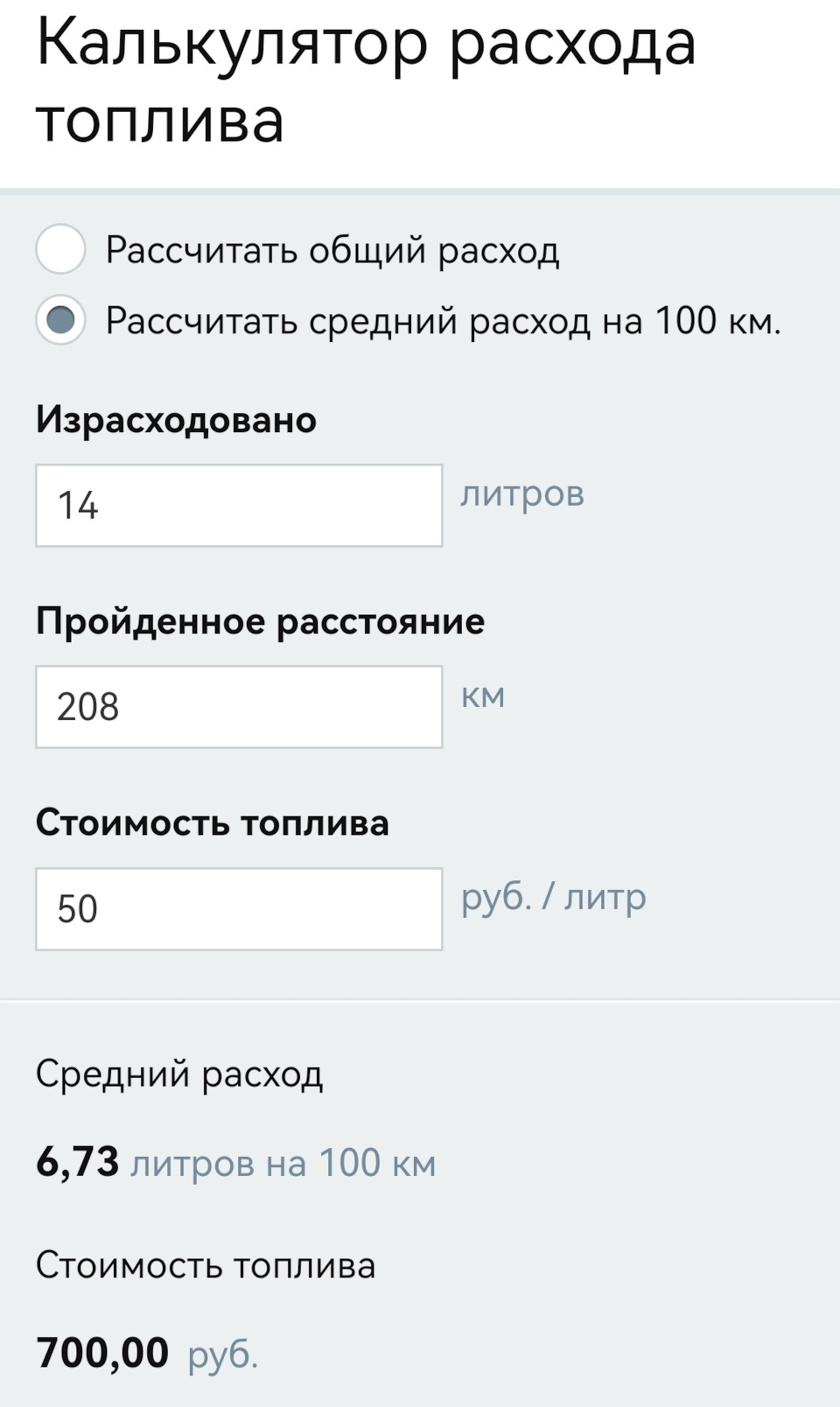Click the "Рассчитать общий расход" option label text
The height and width of the screenshot is (1407, 840).
pyautogui.click(x=332, y=250)
